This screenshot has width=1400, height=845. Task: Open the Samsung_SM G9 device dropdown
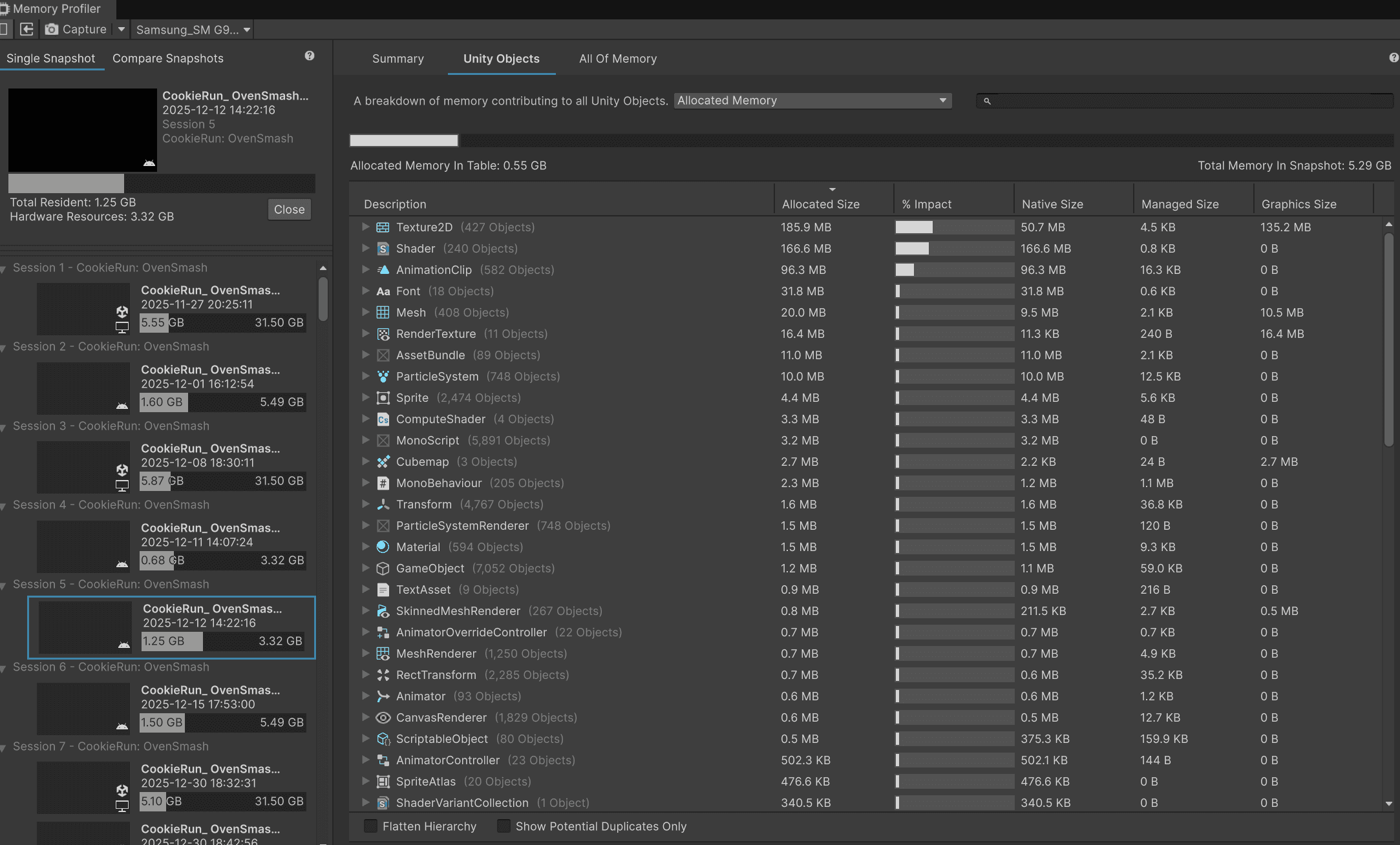(x=192, y=30)
